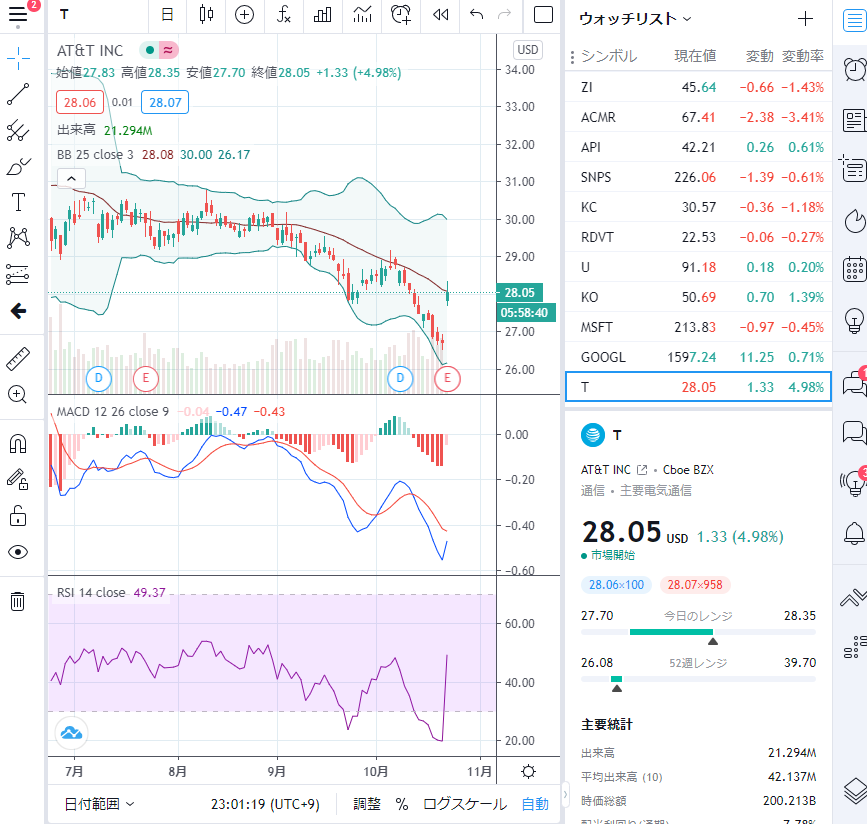Open the hamburger main menu
The image size is (867, 824).
[18, 15]
